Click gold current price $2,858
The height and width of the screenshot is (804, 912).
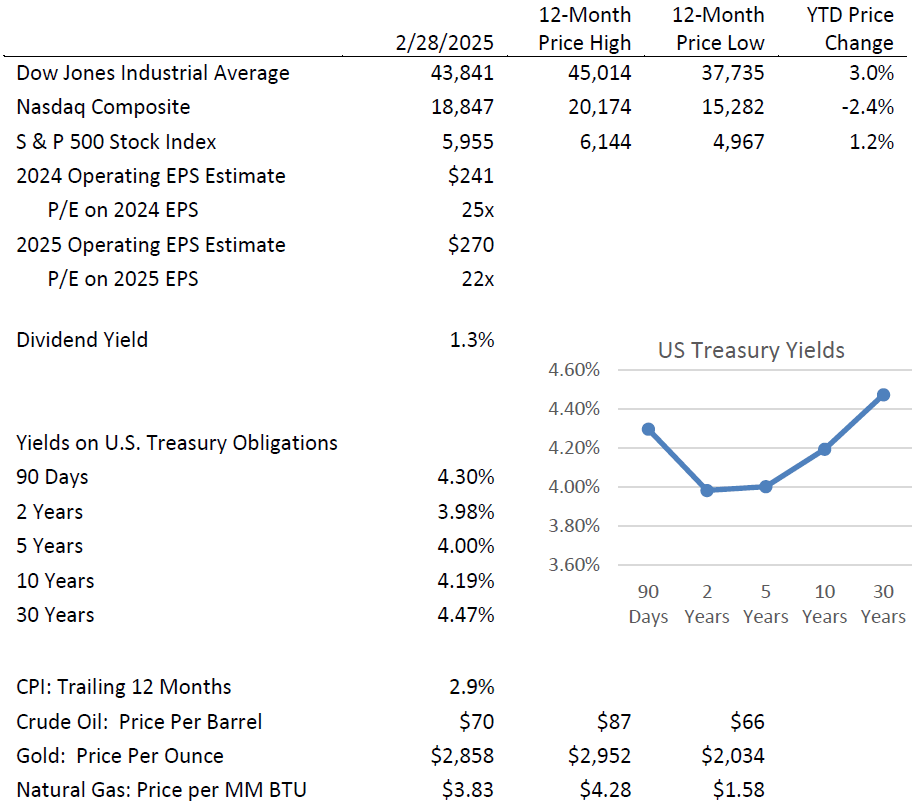pyautogui.click(x=462, y=756)
